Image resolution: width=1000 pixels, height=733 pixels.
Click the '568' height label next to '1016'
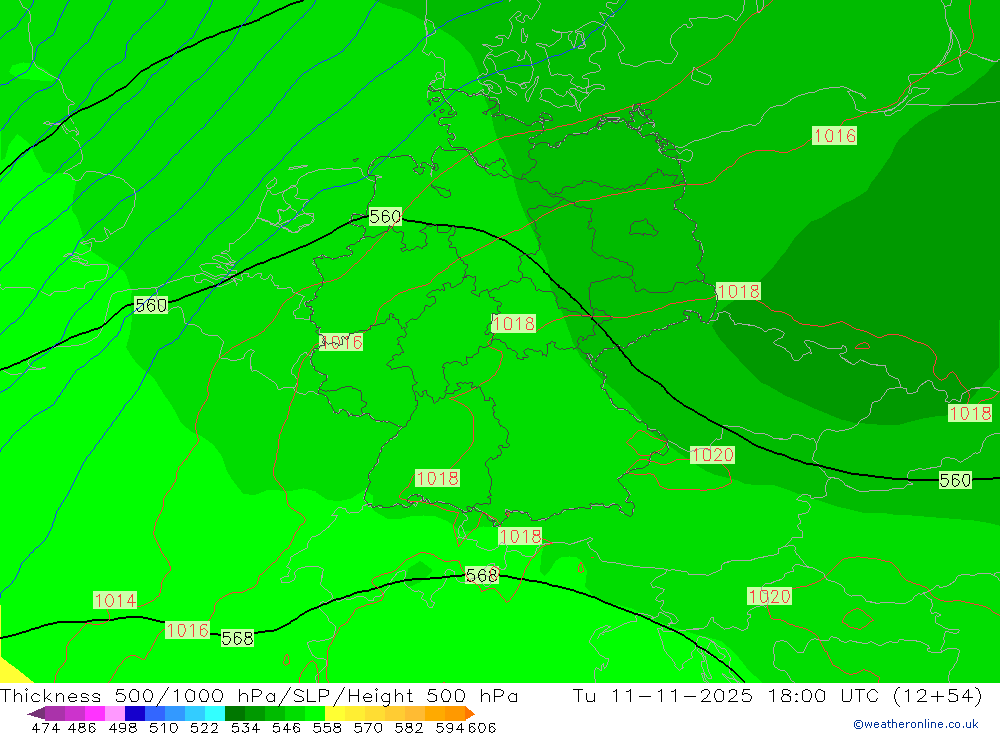tap(237, 638)
